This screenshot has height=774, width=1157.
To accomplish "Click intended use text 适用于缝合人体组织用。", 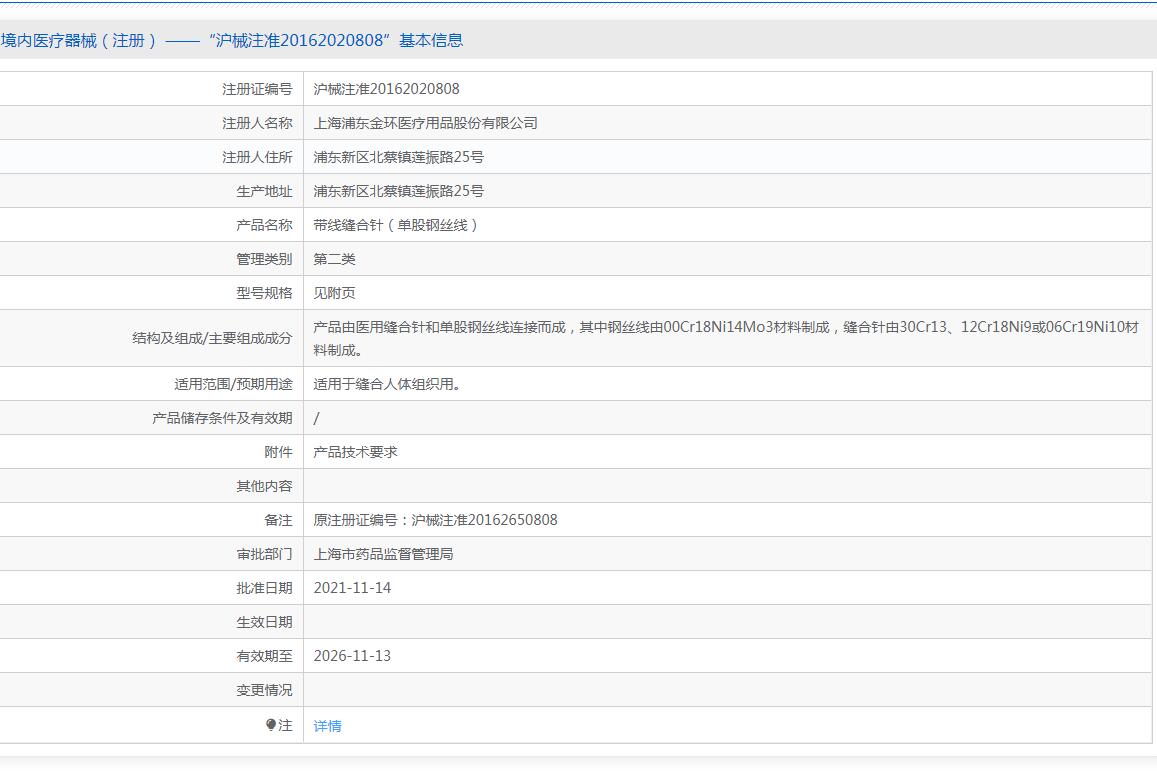I will tap(387, 384).
